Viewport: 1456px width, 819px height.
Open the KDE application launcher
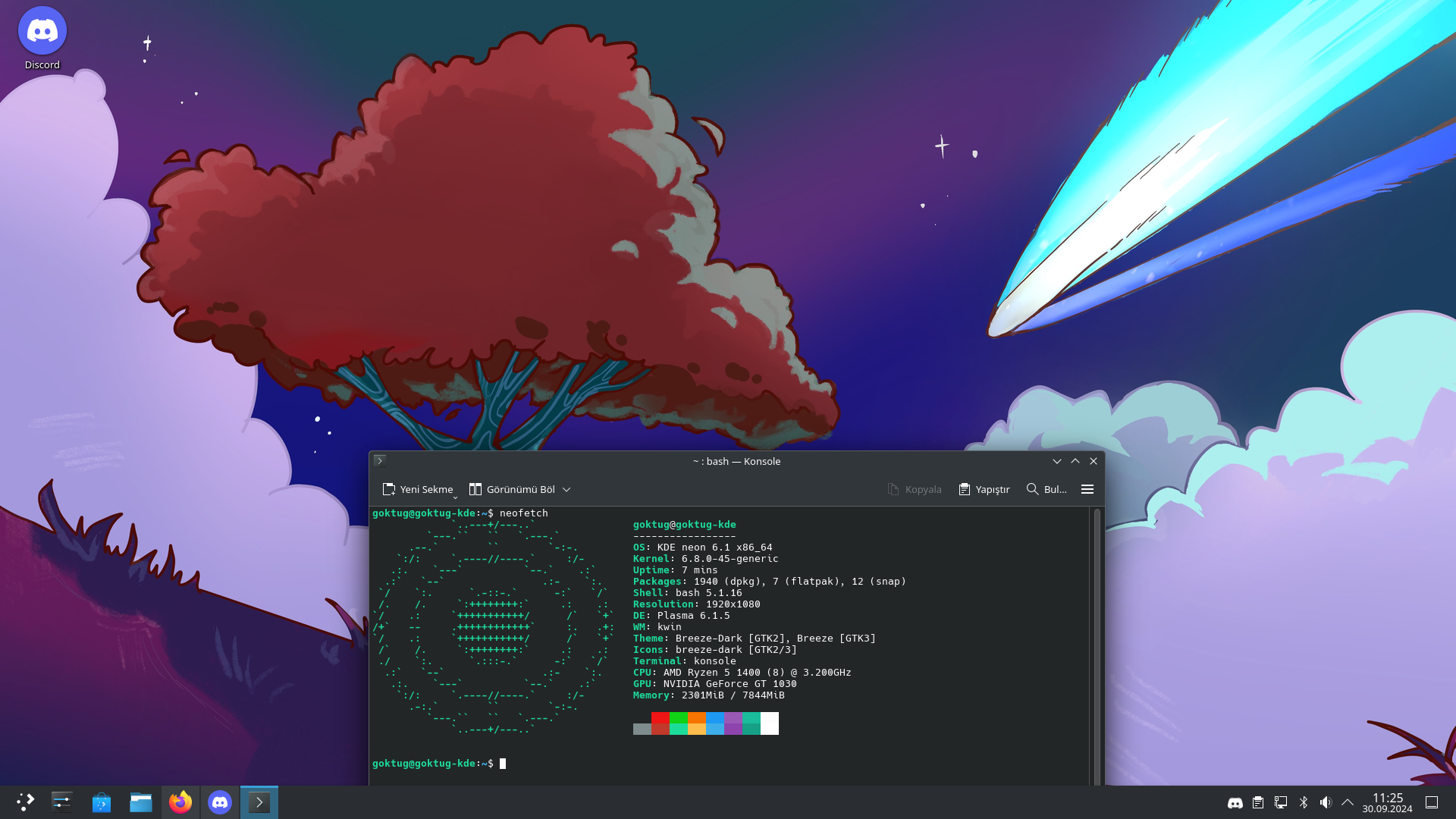(x=25, y=802)
